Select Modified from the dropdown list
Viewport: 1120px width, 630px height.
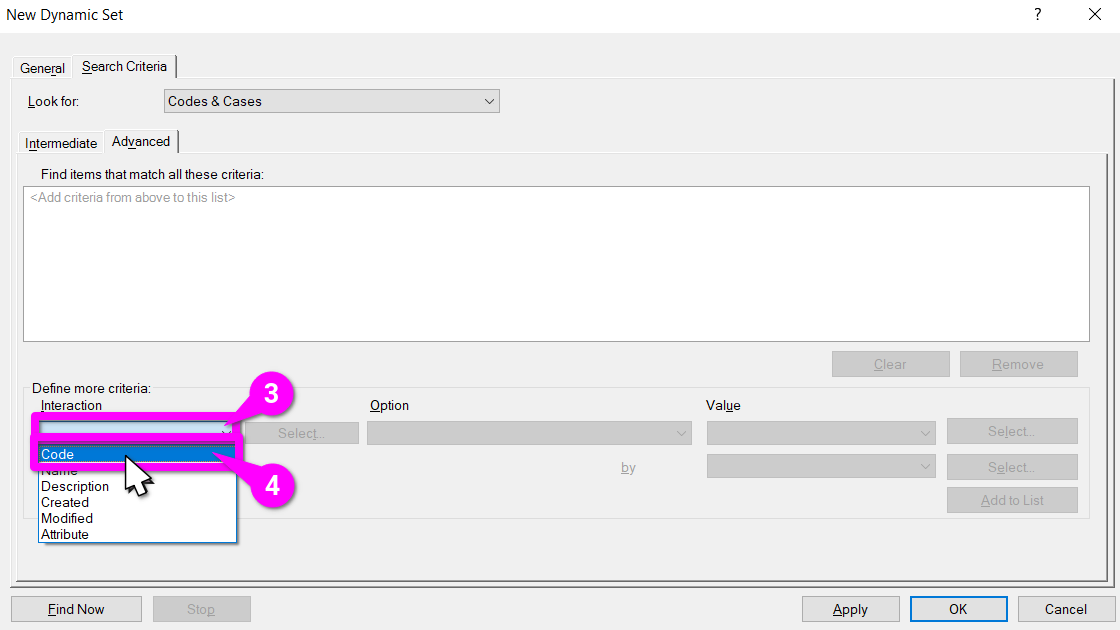[67, 519]
